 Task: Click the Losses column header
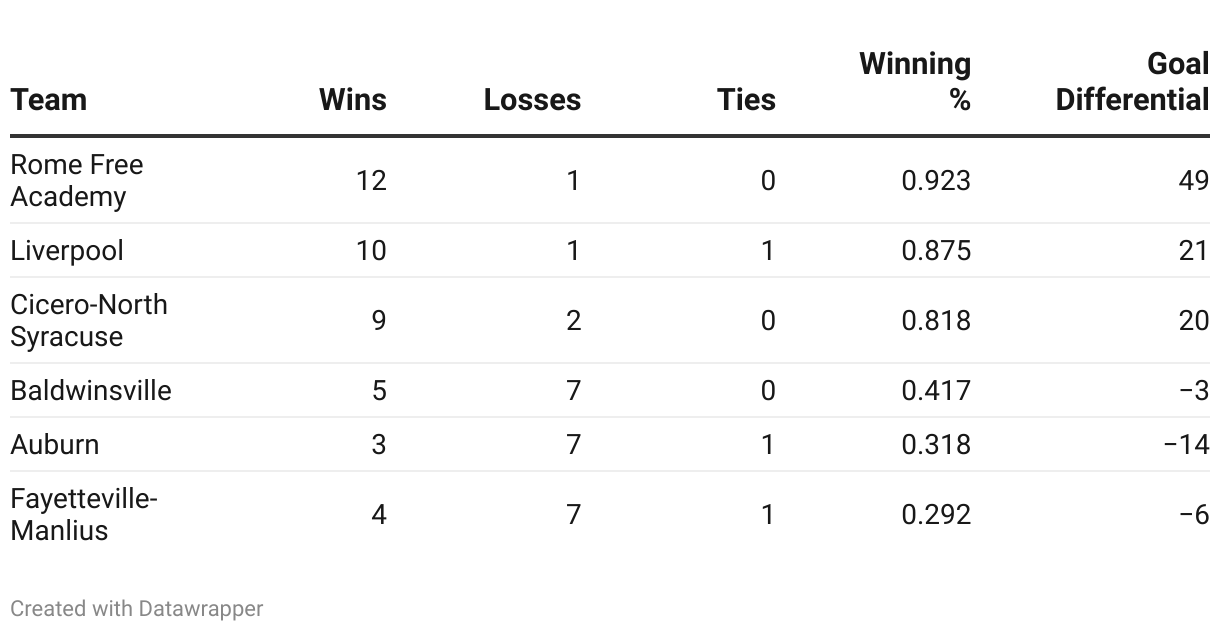532,100
